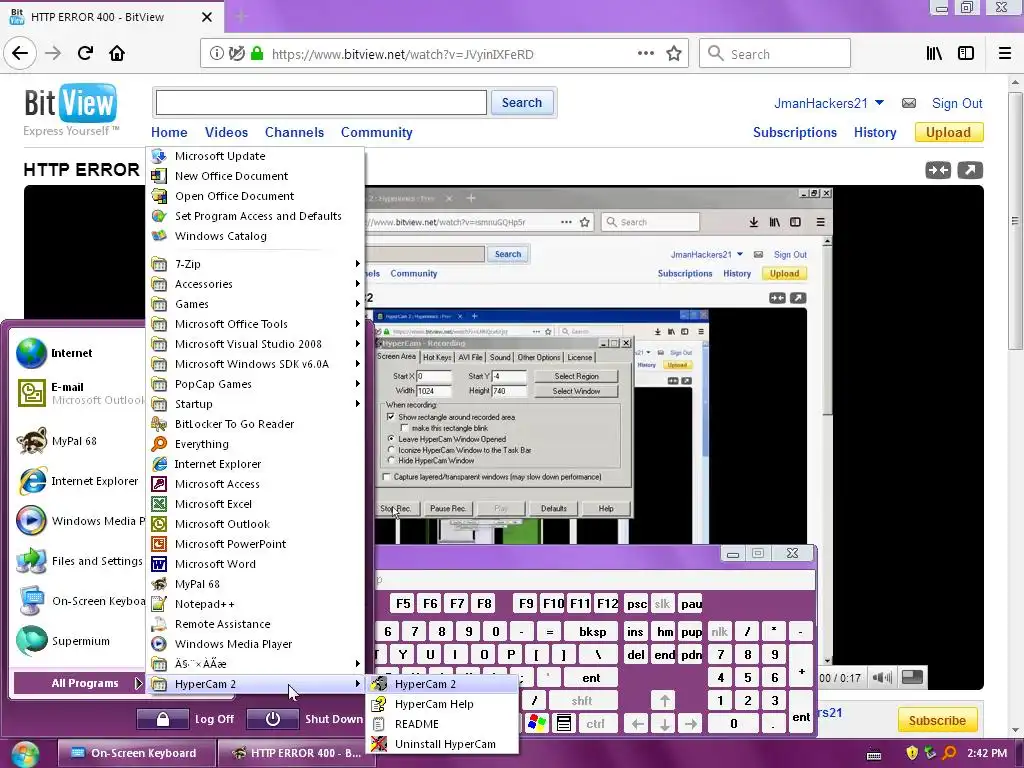Screen dimensions: 1024x768
Task: Click the Firefox address bar URL
Action: point(402,54)
